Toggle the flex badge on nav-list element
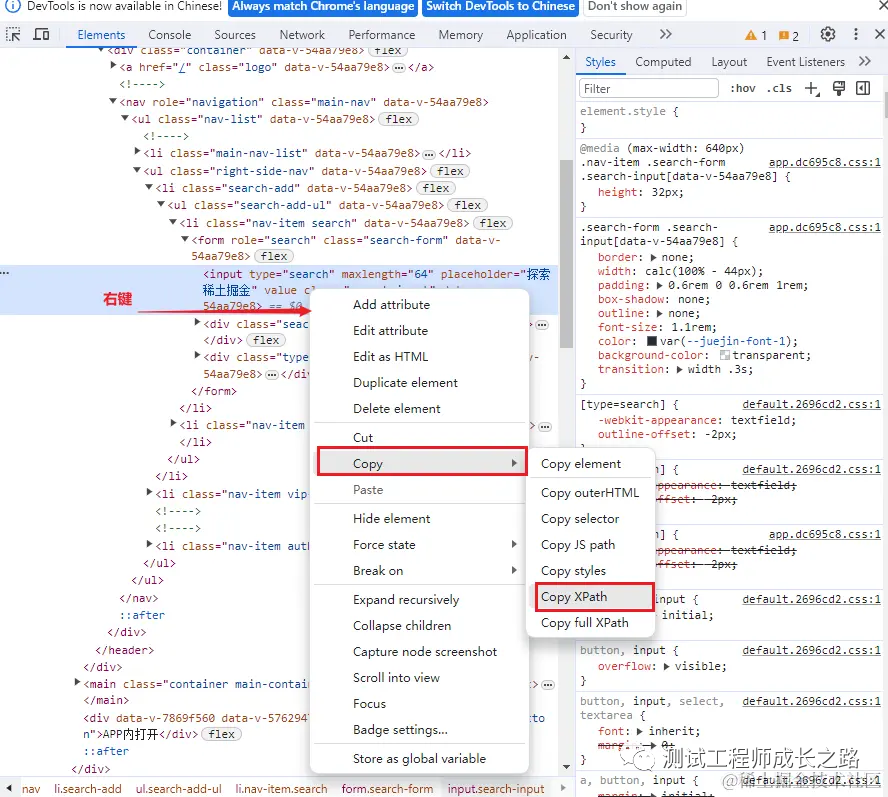The height and width of the screenshot is (797, 888). coord(398,119)
